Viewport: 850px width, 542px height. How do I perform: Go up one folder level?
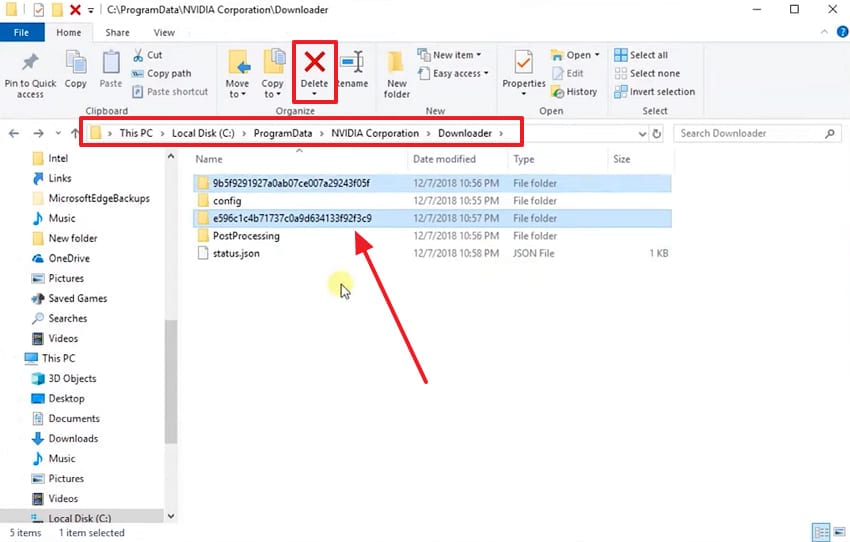tap(75, 133)
